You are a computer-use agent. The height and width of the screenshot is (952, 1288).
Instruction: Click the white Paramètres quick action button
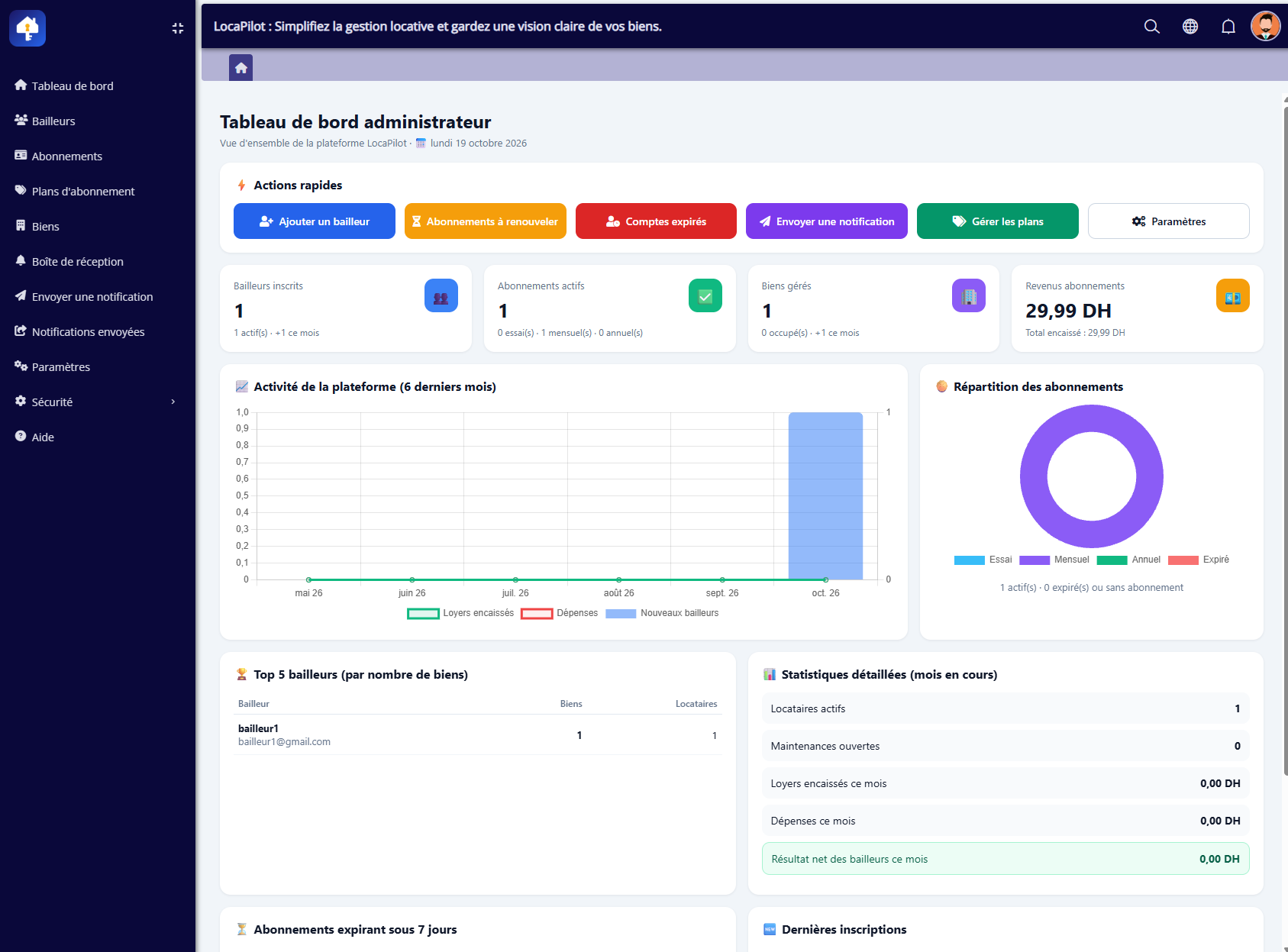click(x=1169, y=221)
